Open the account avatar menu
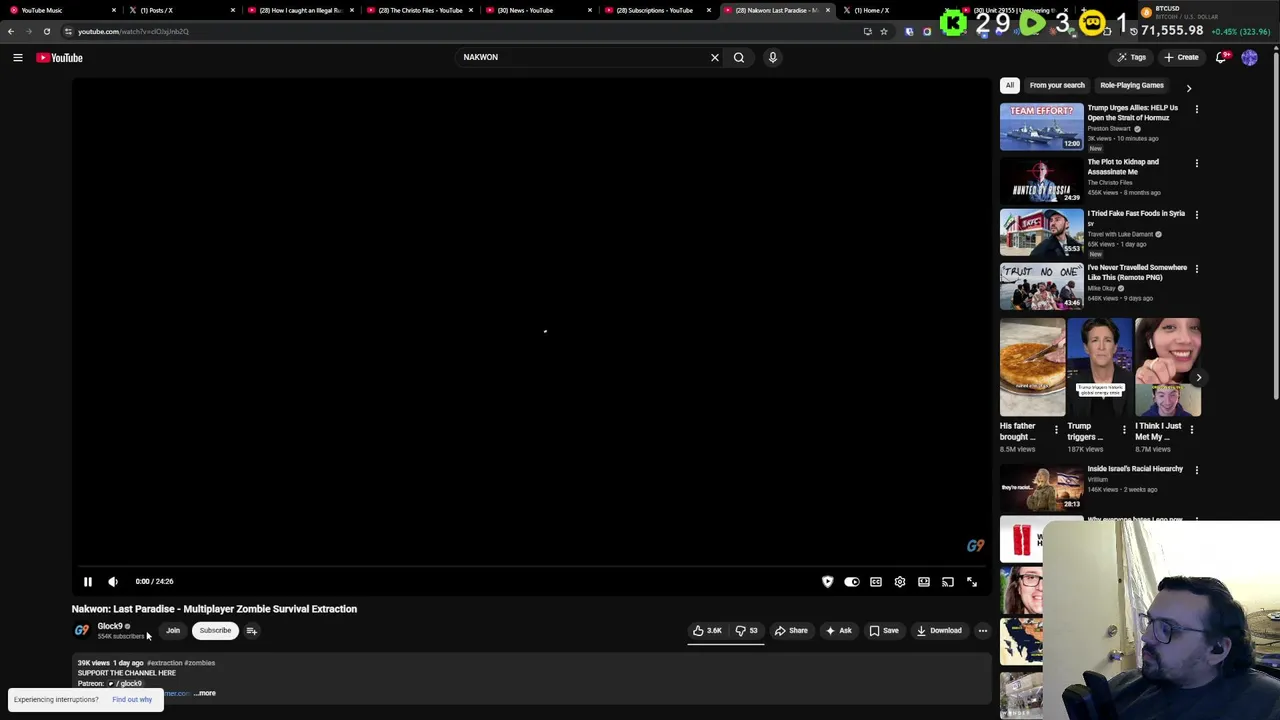This screenshot has height=720, width=1280. 1249,57
